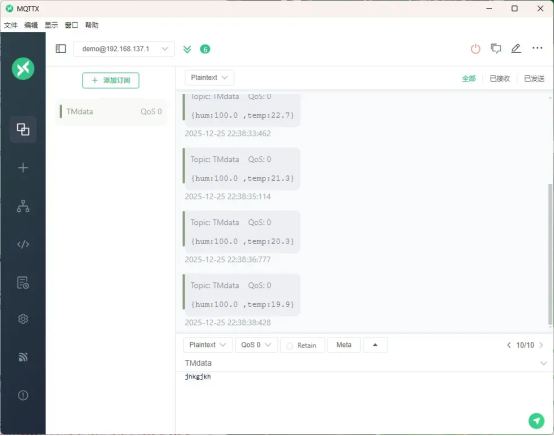
Task: Open the Help menu
Action: click(92, 25)
